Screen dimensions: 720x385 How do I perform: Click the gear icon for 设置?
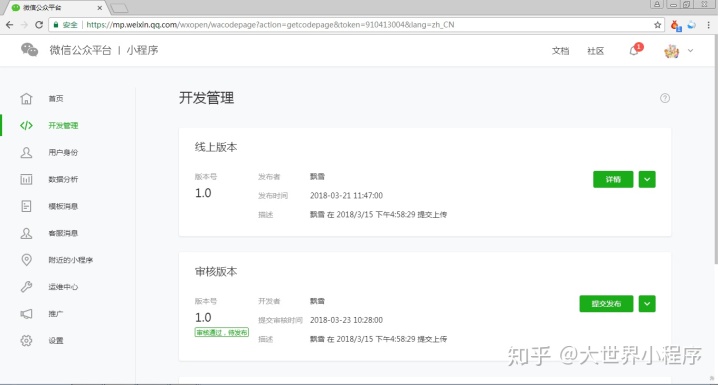(x=27, y=340)
